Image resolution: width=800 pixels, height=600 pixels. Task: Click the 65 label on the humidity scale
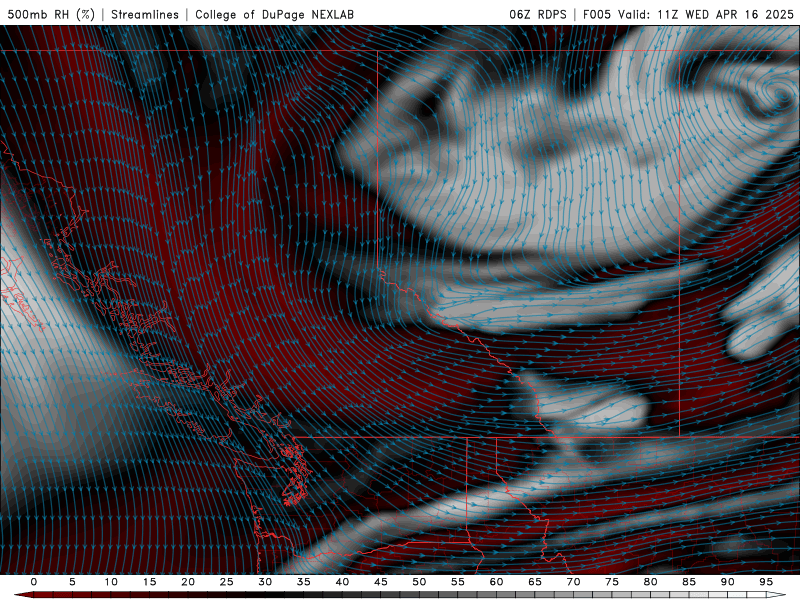tap(535, 582)
